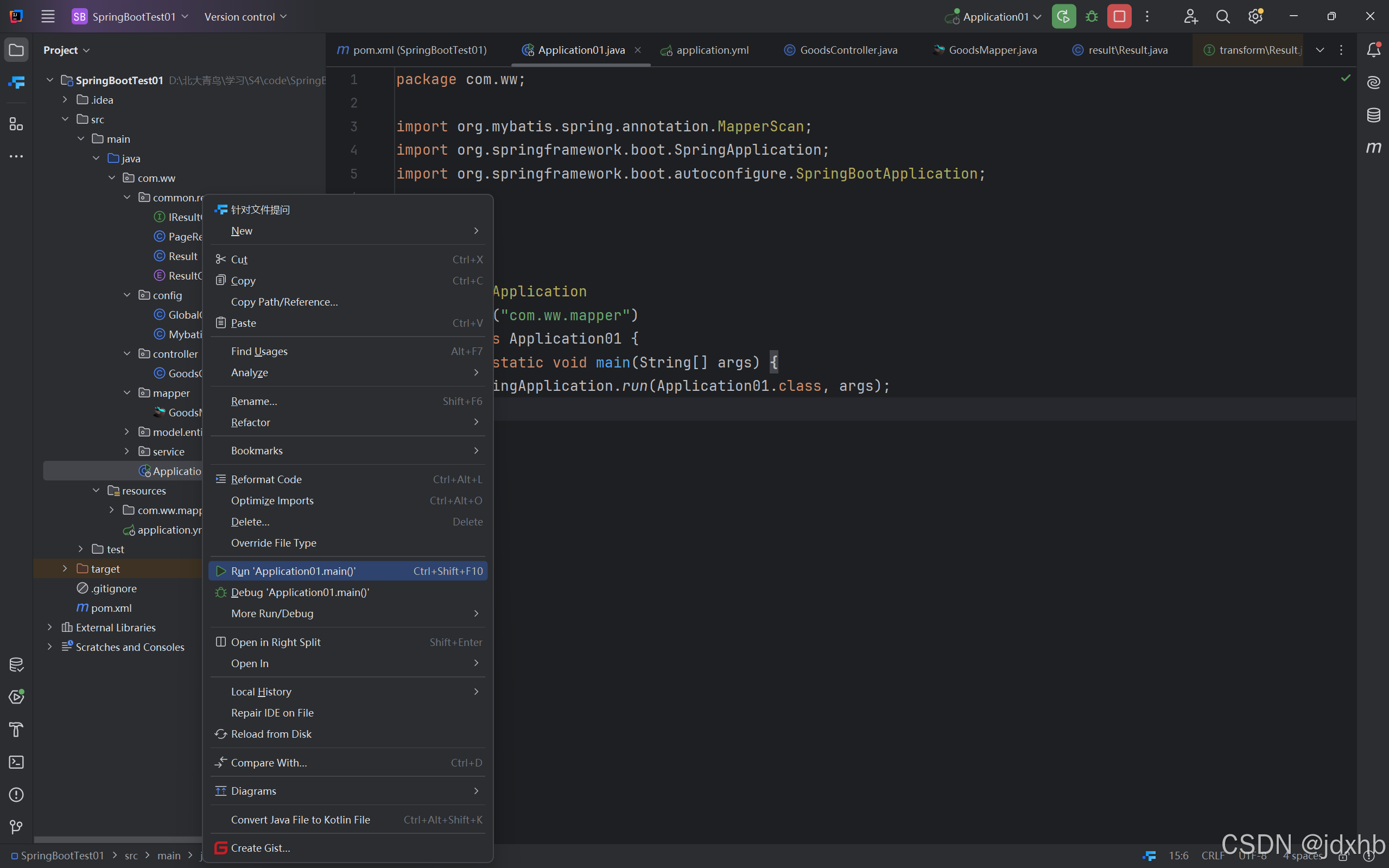Switch to the GoodsController.java tab
The image size is (1389, 868).
tap(848, 50)
